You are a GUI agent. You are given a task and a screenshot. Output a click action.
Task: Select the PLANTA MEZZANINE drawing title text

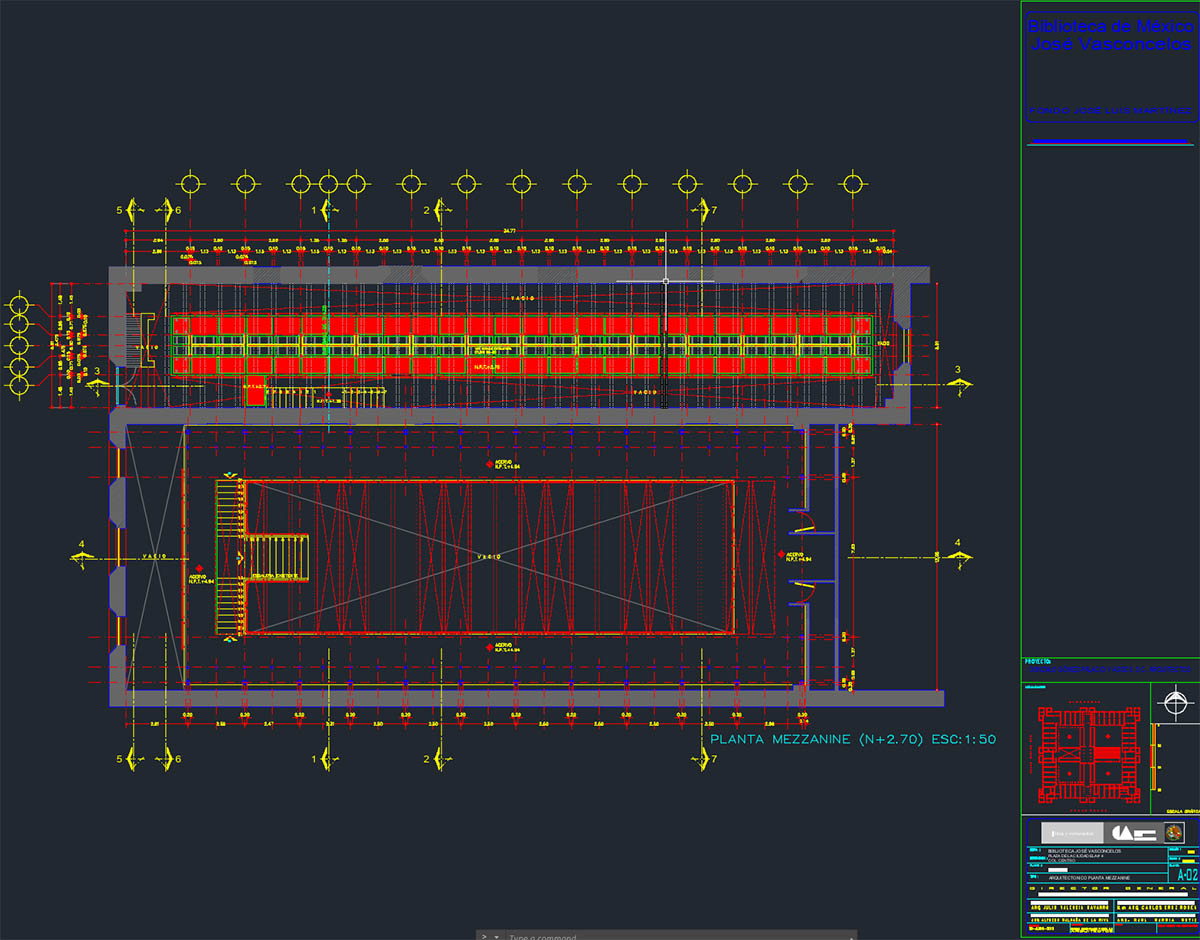pos(852,740)
